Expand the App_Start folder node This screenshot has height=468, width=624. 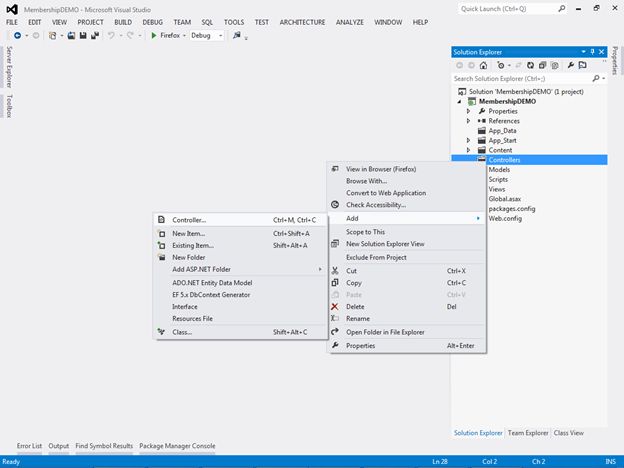tap(468, 140)
